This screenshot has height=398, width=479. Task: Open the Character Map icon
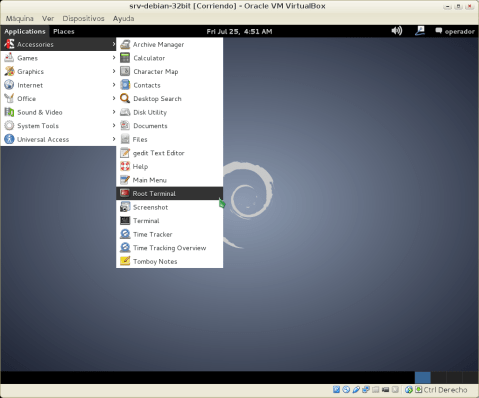point(125,71)
